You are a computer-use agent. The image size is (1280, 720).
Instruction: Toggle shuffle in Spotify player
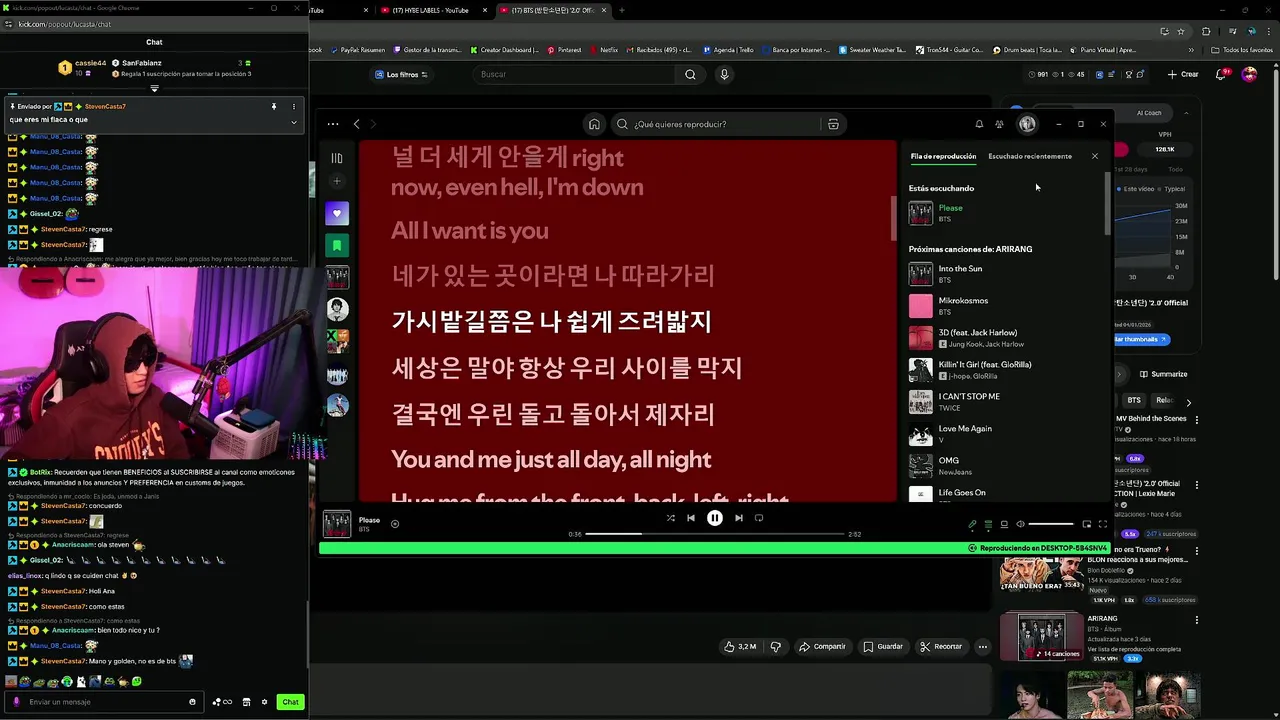click(670, 518)
